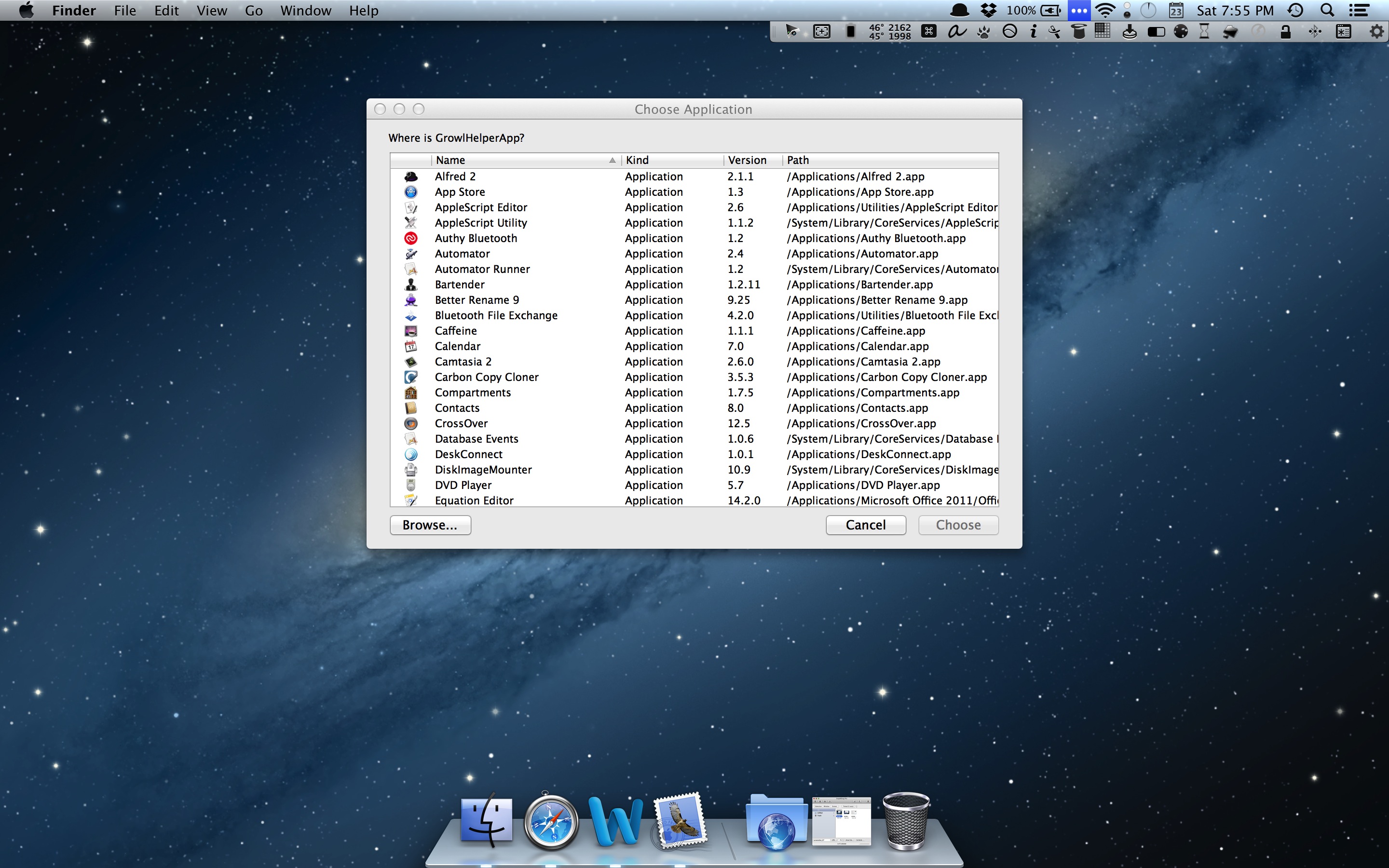Open Notification Center list icon
The image size is (1389, 868).
(1359, 10)
